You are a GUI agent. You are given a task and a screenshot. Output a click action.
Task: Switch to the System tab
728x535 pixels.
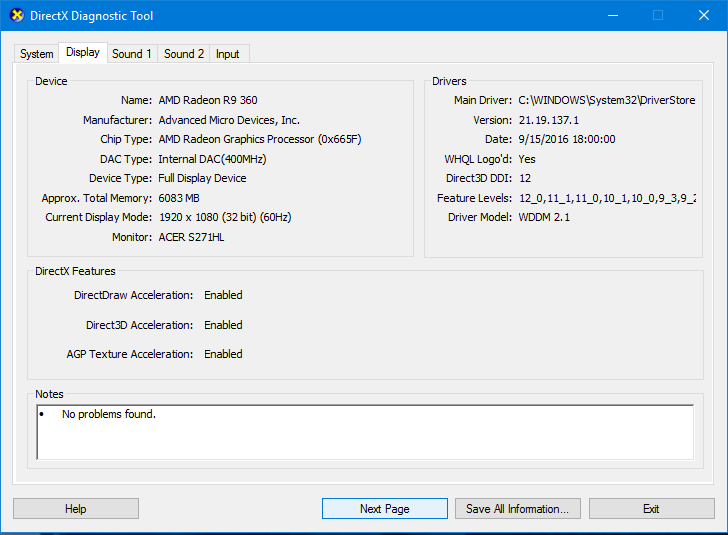pos(36,54)
